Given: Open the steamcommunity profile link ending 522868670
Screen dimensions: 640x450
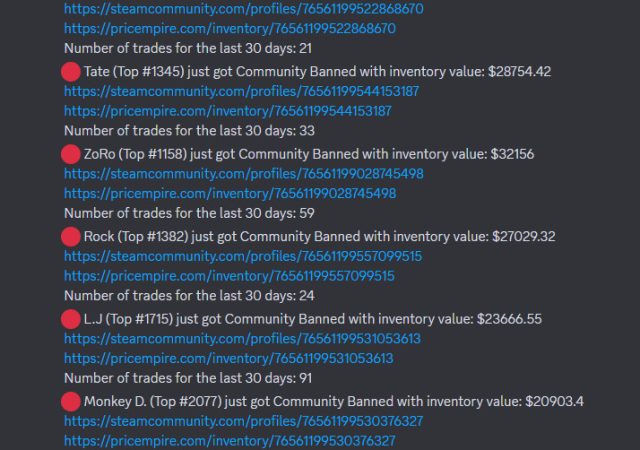Looking at the screenshot, I should [x=243, y=9].
